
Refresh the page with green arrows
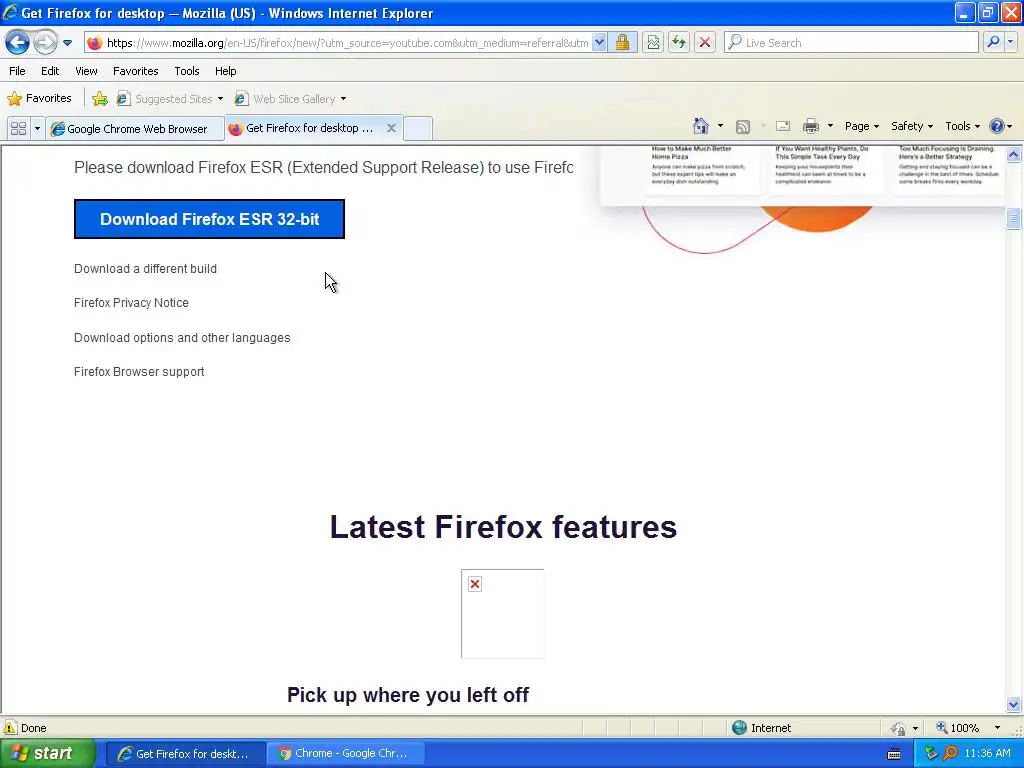point(679,43)
